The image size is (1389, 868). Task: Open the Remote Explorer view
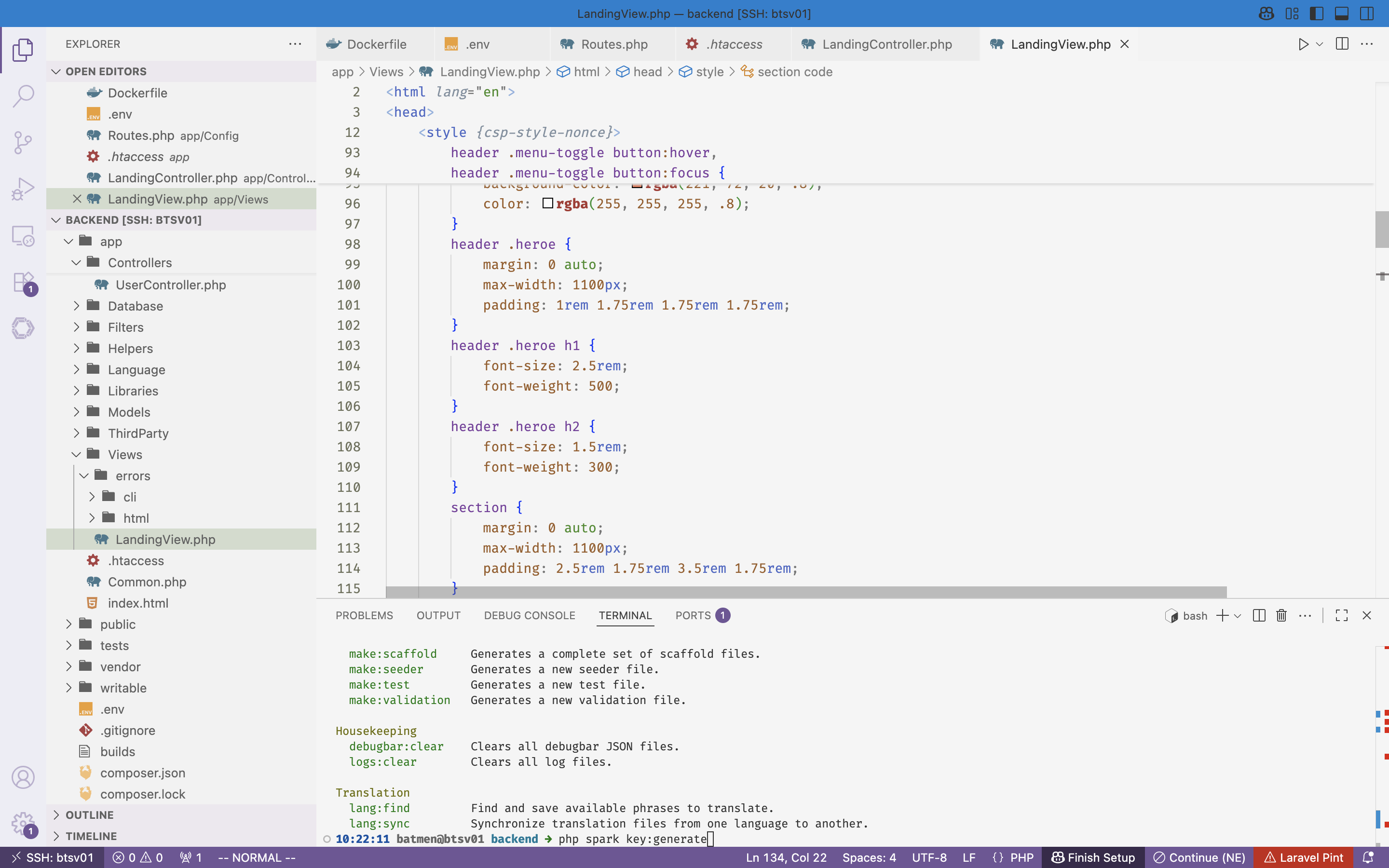pyautogui.click(x=23, y=235)
